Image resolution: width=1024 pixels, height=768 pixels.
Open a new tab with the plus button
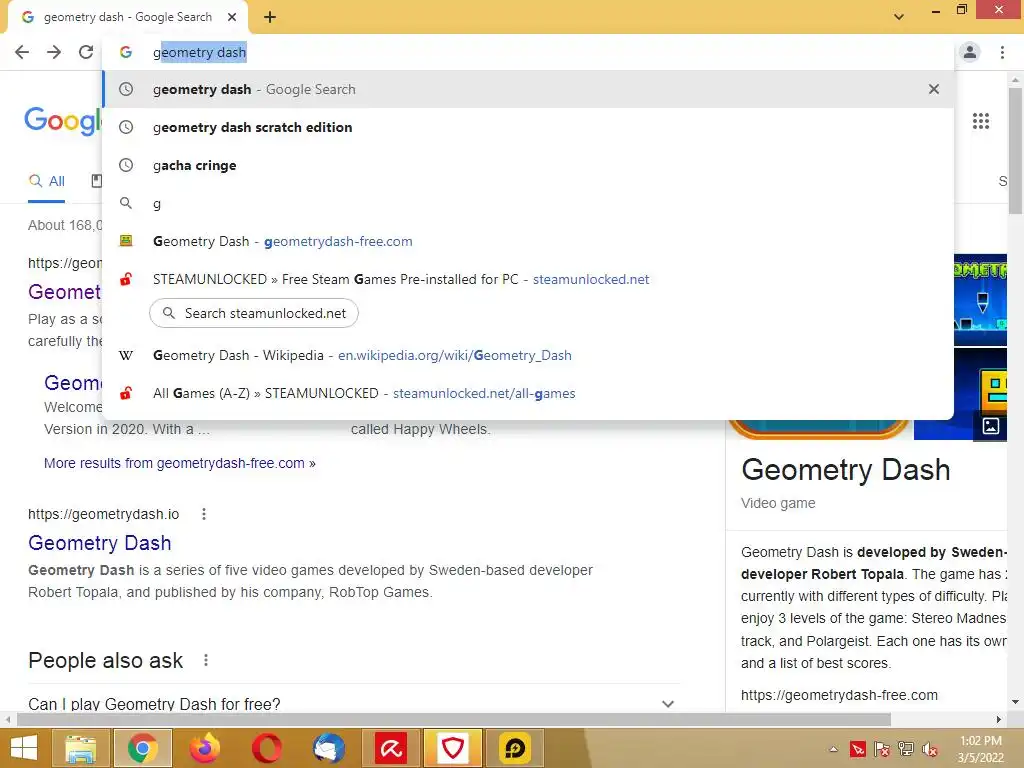(270, 17)
